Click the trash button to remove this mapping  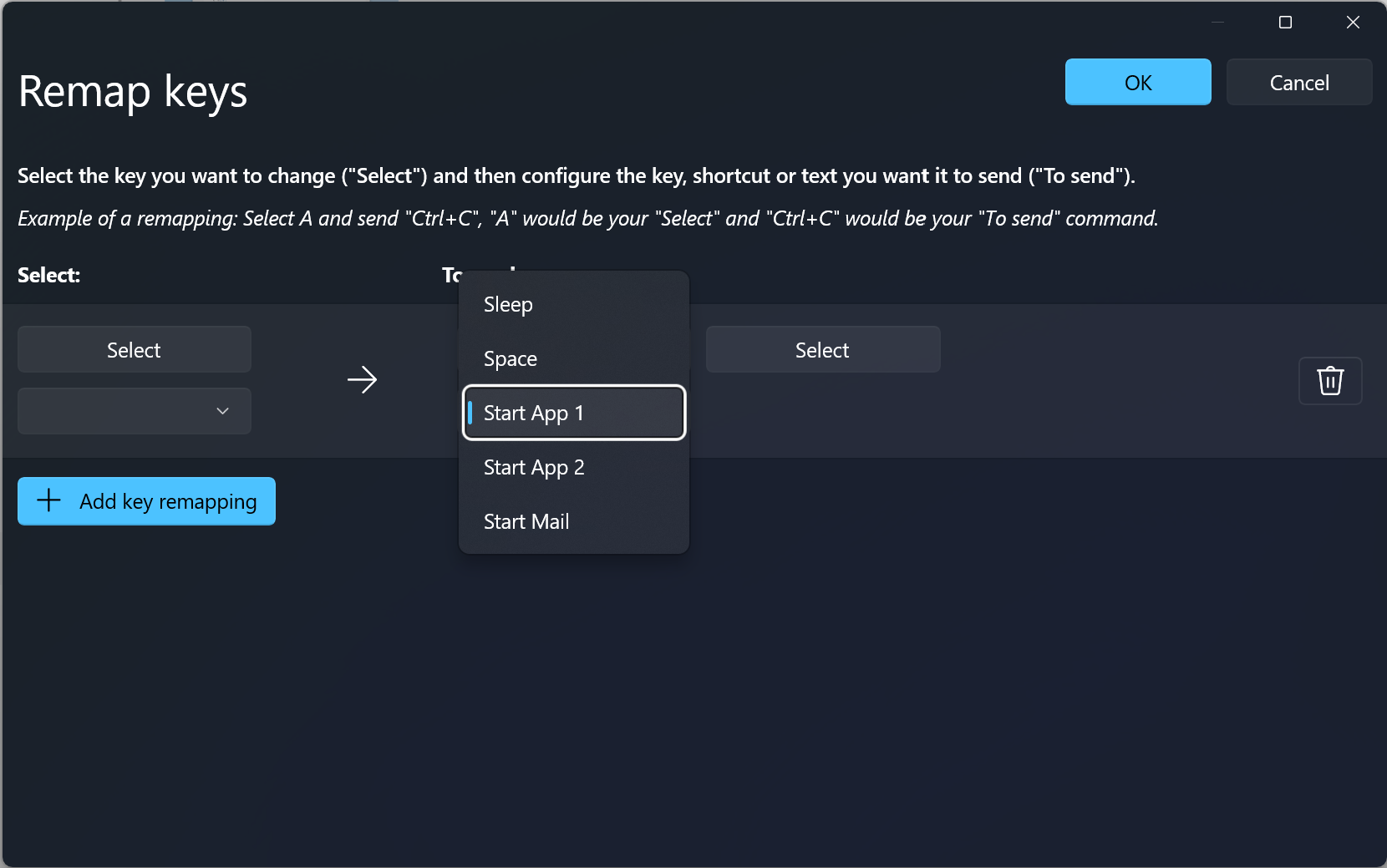tap(1330, 381)
